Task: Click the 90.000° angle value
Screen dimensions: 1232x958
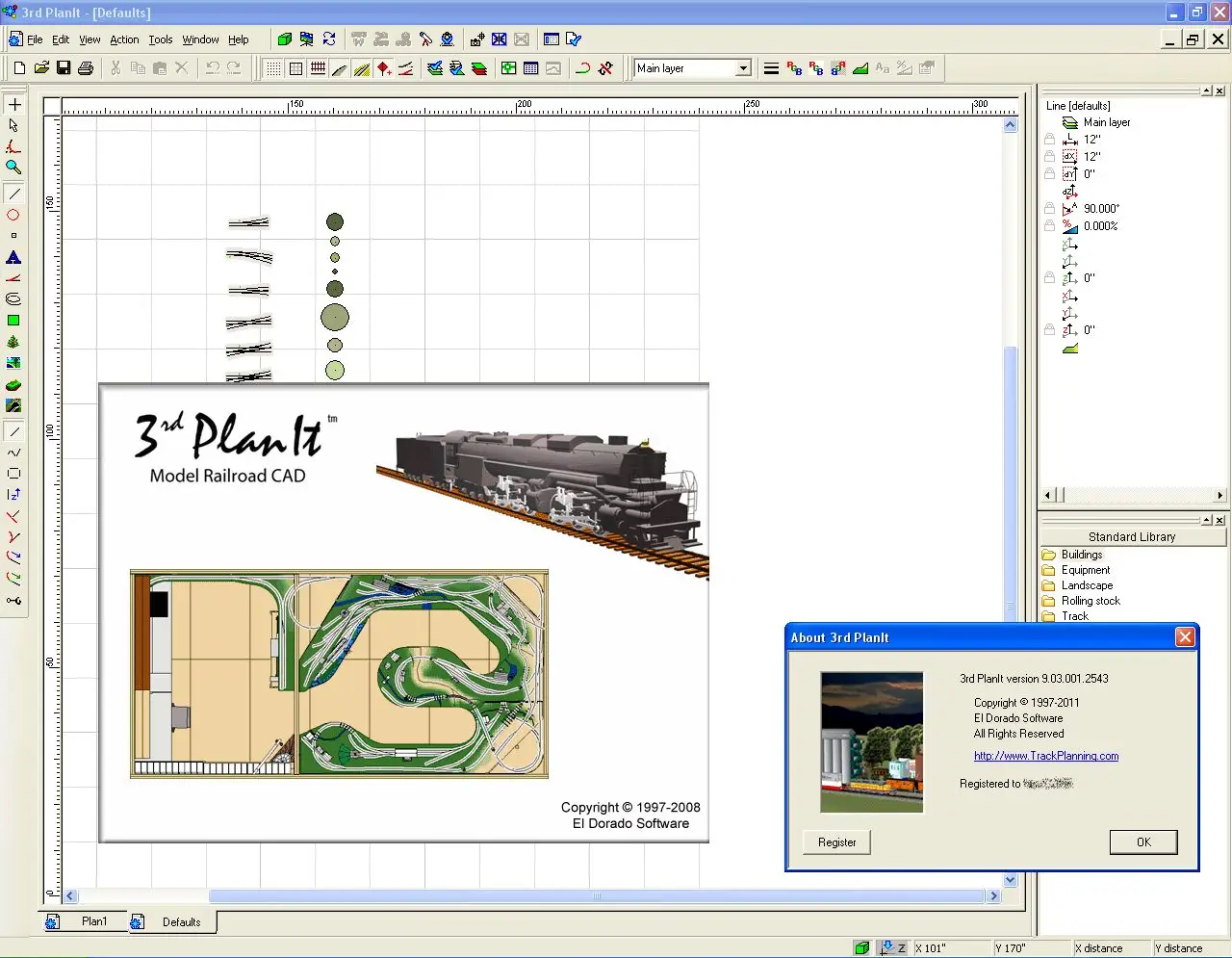Action: point(1101,208)
